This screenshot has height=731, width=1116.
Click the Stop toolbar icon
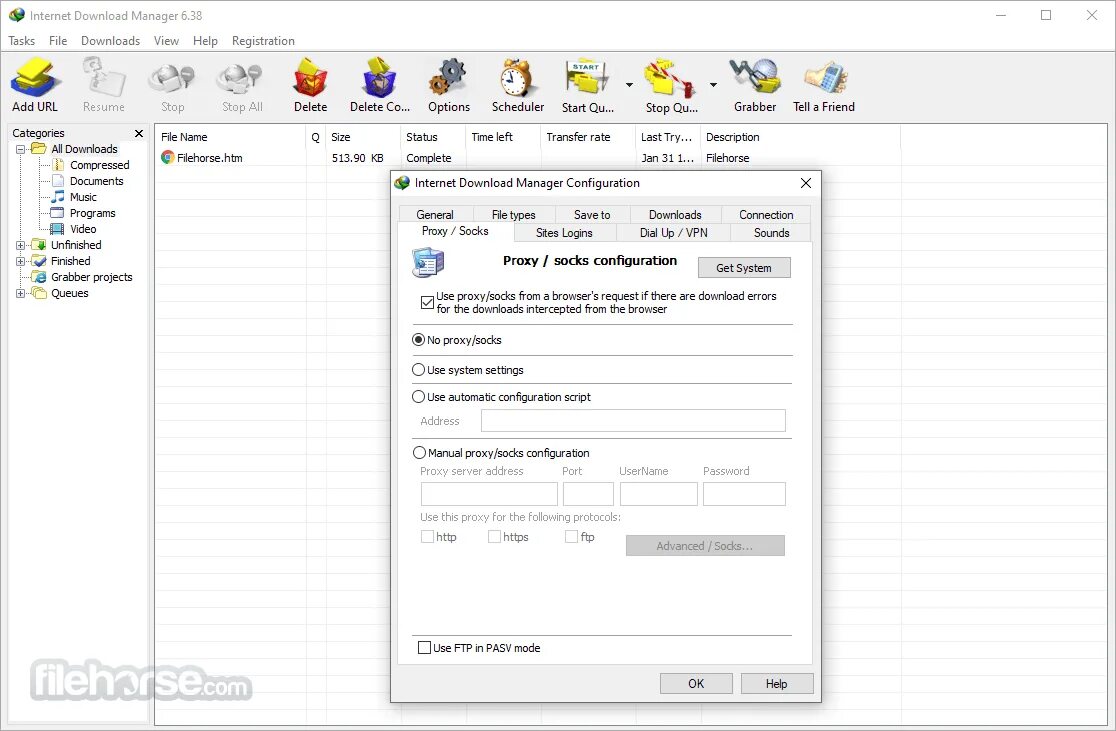[x=172, y=78]
